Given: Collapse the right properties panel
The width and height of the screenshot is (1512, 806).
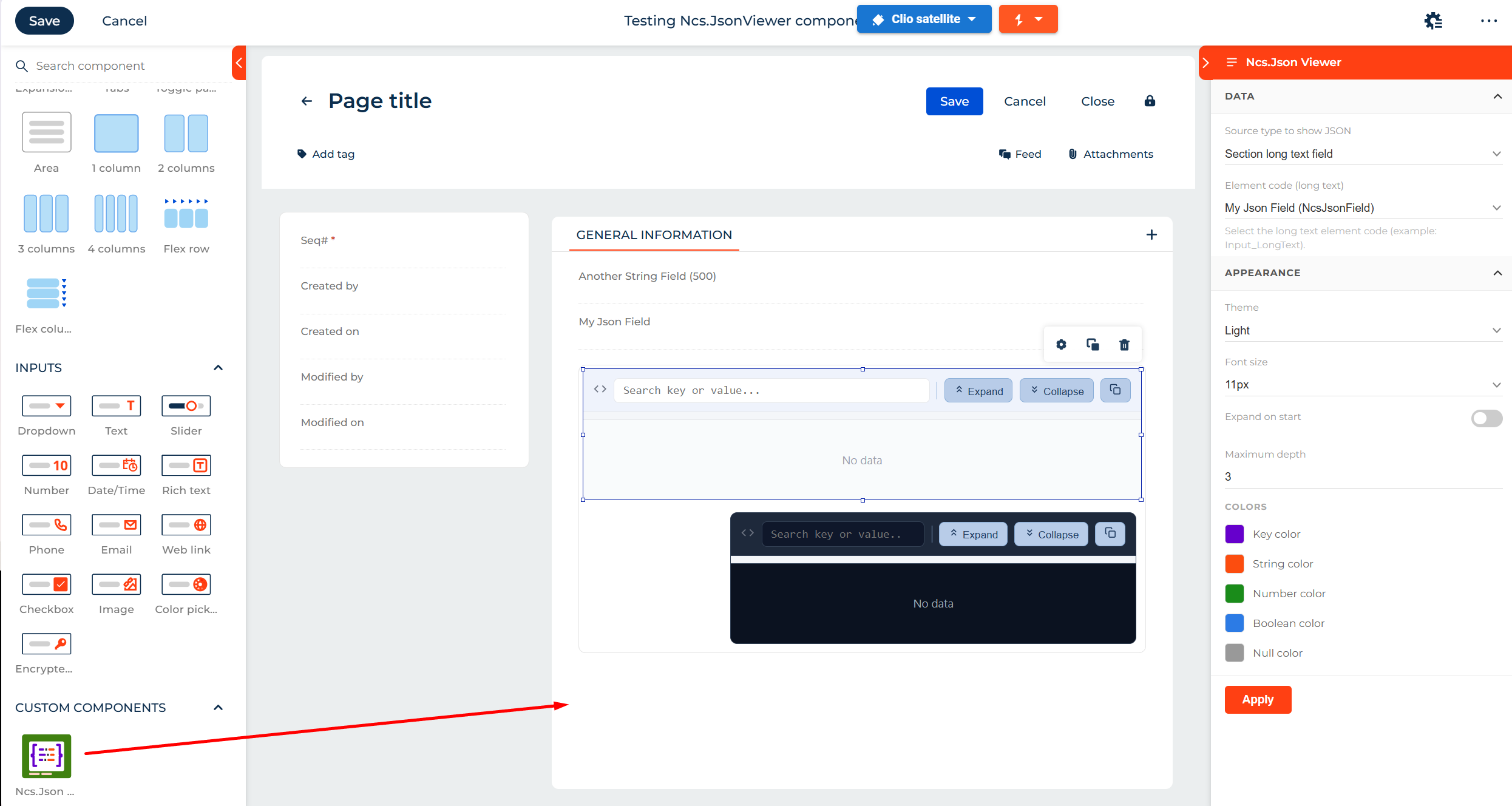Looking at the screenshot, I should pyautogui.click(x=1206, y=63).
